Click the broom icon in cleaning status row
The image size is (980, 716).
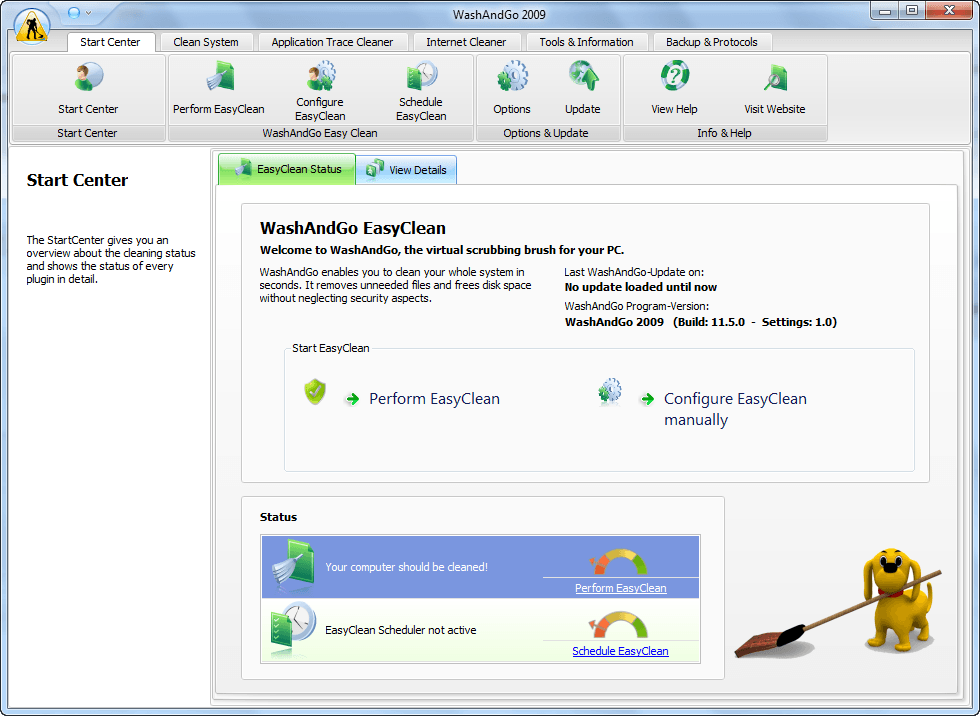tap(293, 564)
